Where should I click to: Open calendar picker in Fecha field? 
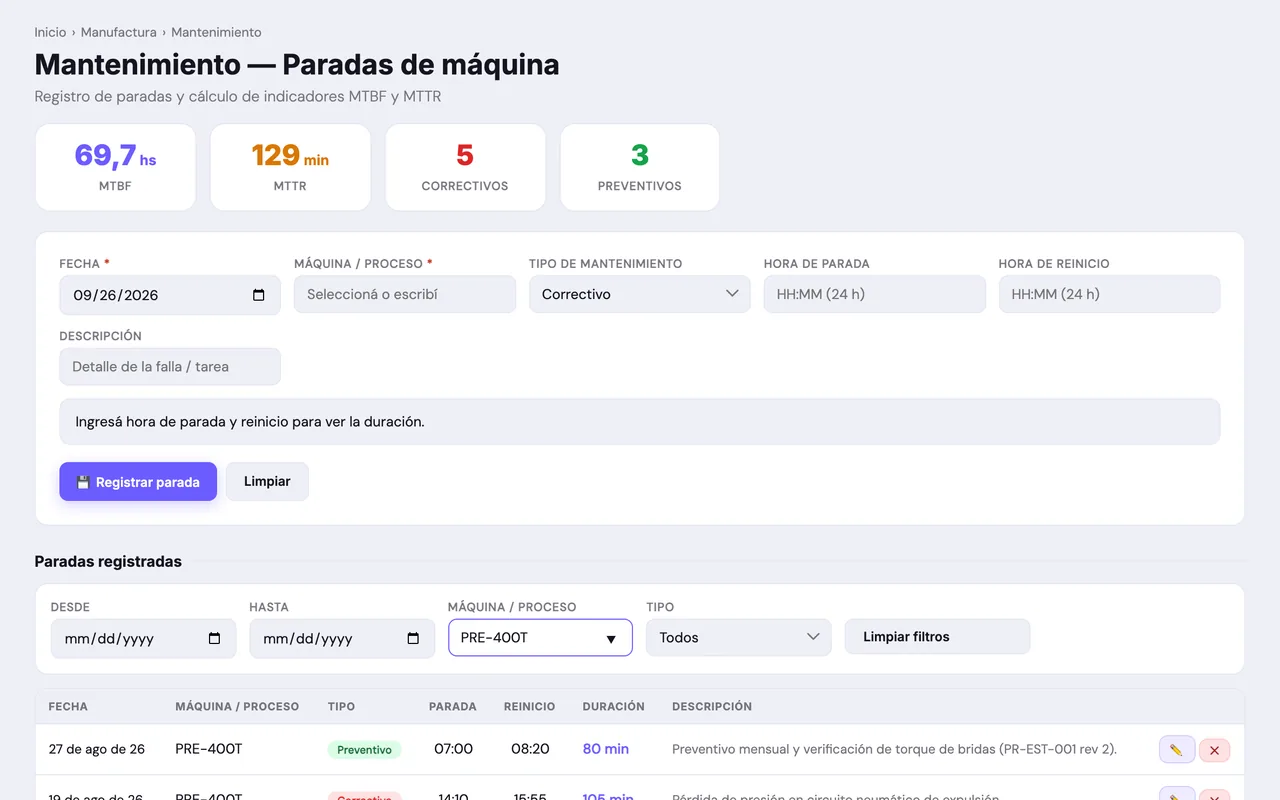259,295
